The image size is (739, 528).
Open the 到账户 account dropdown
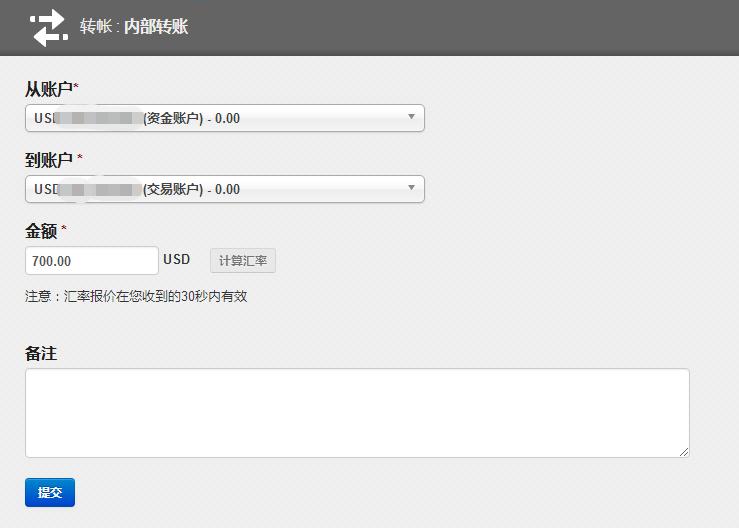pos(224,189)
